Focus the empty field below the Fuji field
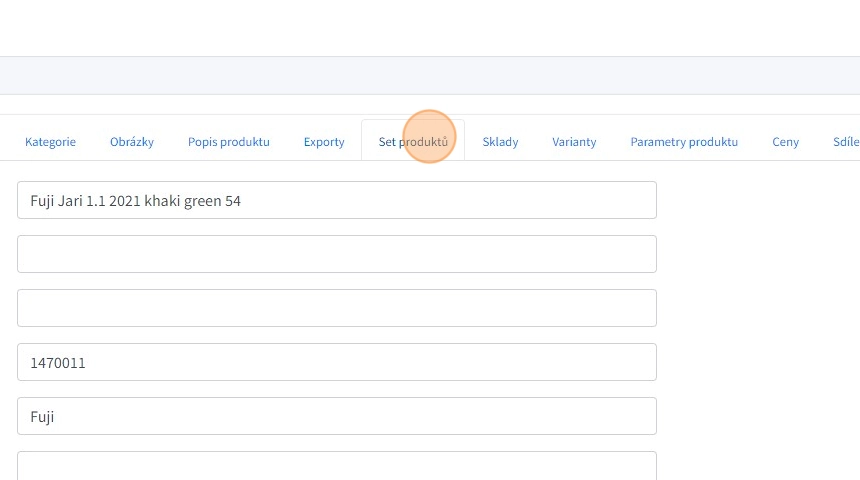The image size is (860, 480). tap(337, 466)
